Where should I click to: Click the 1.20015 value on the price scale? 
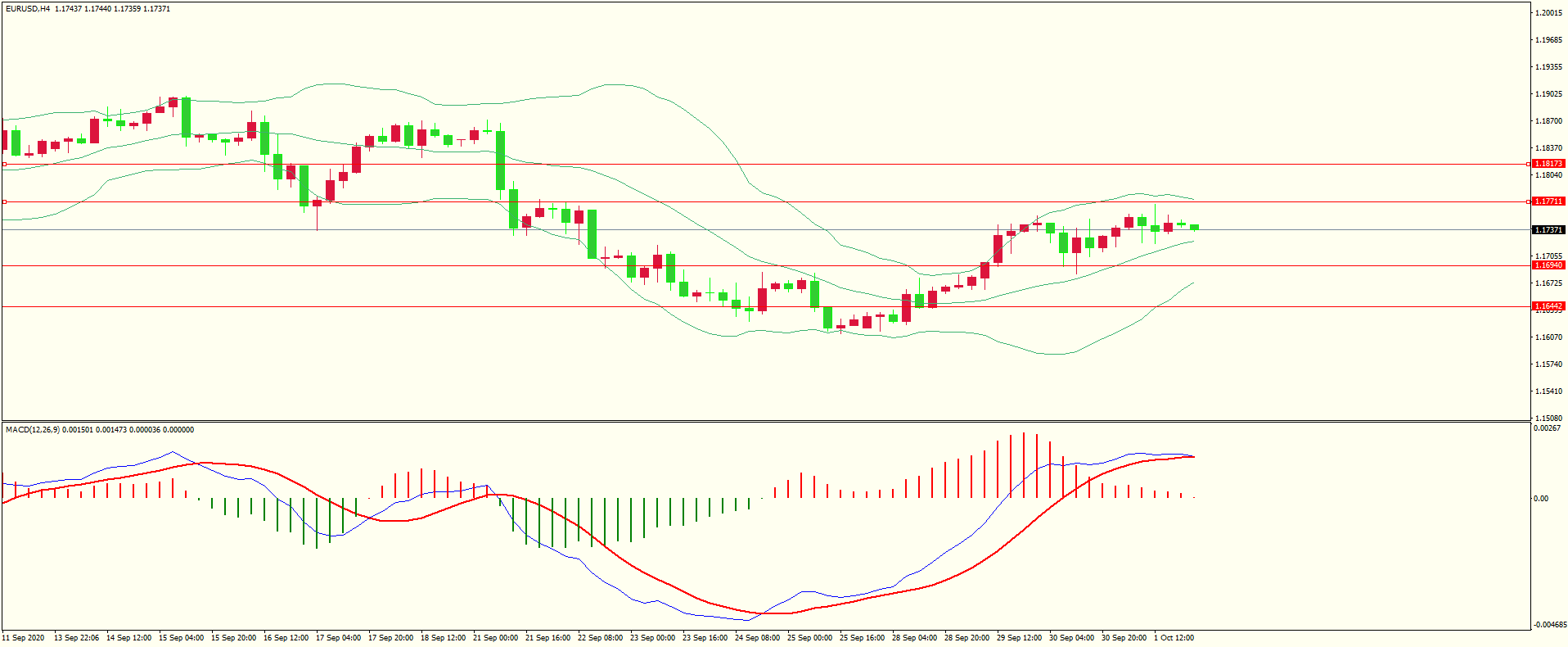pyautogui.click(x=1549, y=13)
